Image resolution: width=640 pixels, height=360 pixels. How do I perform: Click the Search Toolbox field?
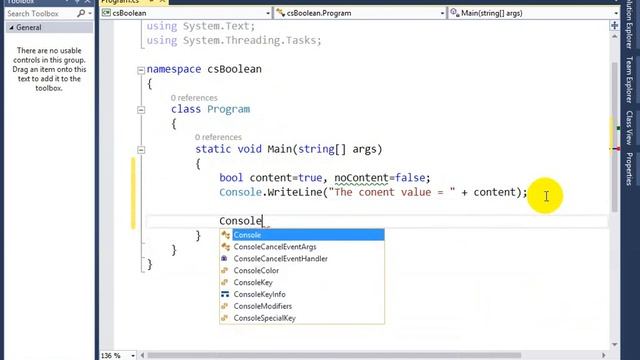pyautogui.click(x=41, y=13)
